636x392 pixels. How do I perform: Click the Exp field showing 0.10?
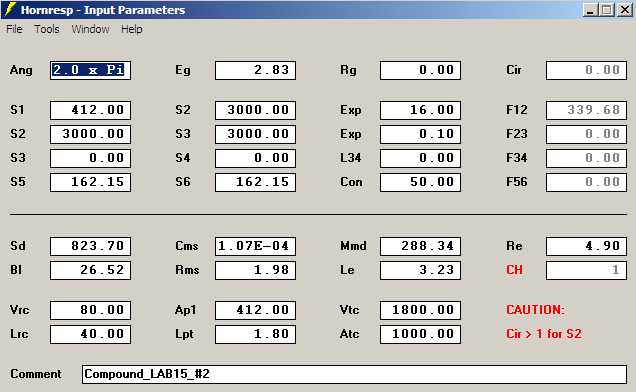[420, 134]
